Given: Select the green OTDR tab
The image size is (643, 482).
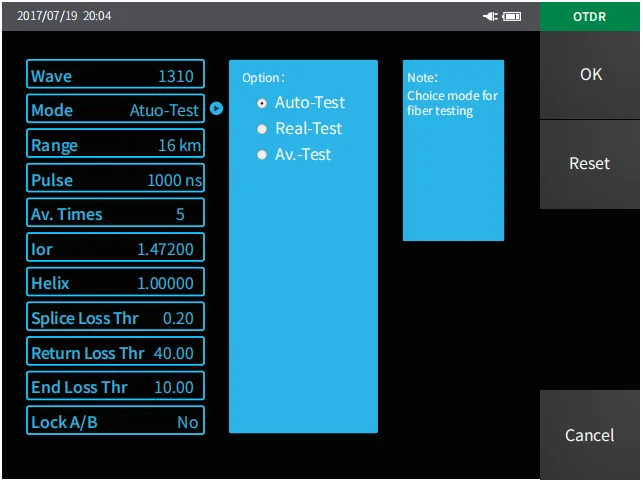Looking at the screenshot, I should click(590, 16).
